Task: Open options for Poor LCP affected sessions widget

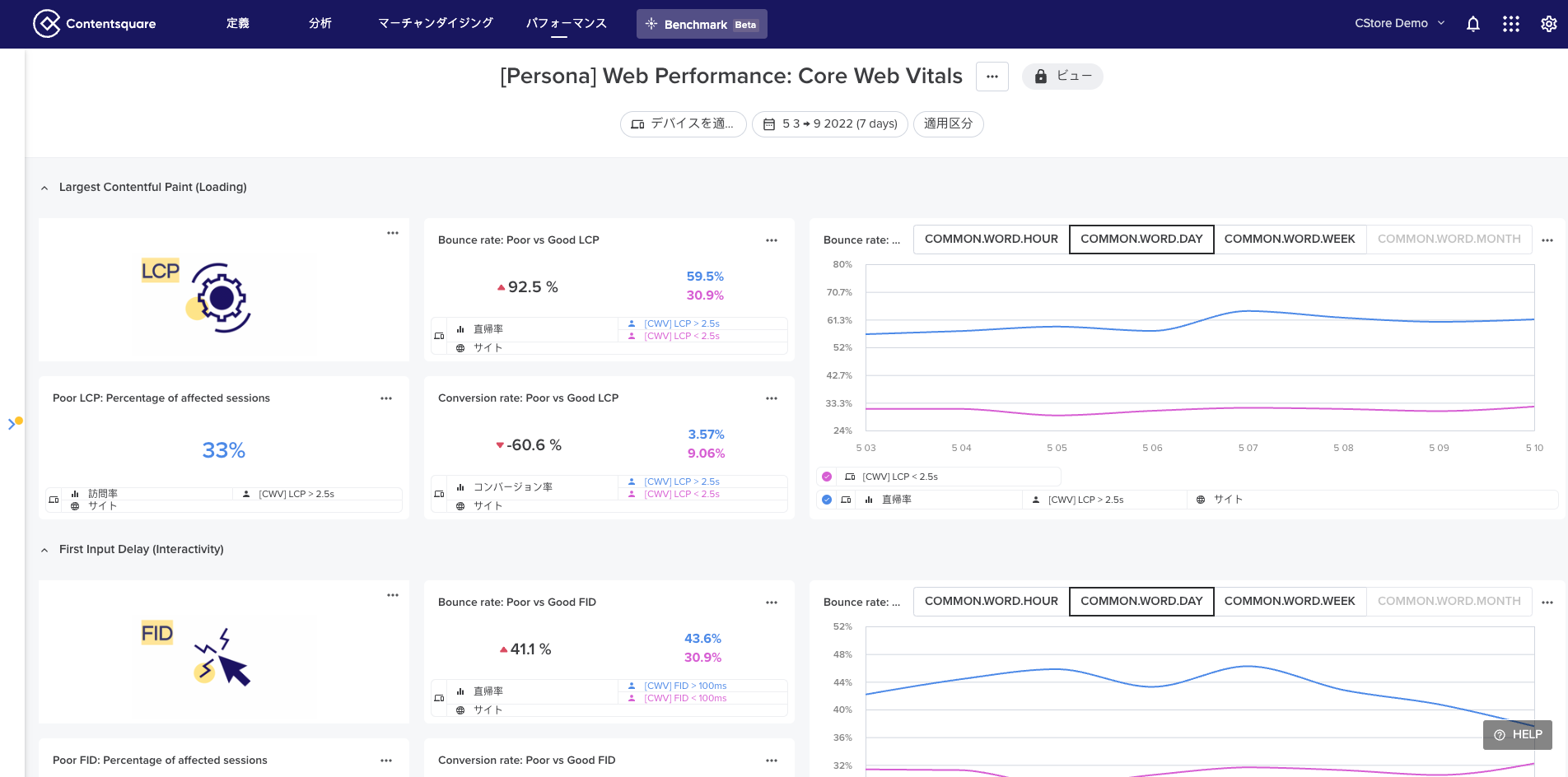Action: 386,398
